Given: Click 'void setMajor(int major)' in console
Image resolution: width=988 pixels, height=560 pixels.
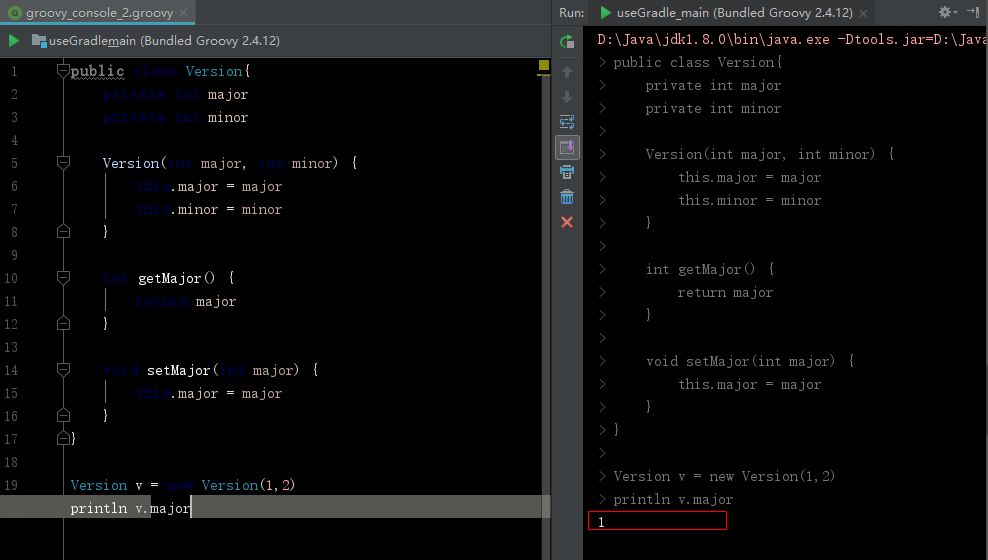Looking at the screenshot, I should 740,361.
